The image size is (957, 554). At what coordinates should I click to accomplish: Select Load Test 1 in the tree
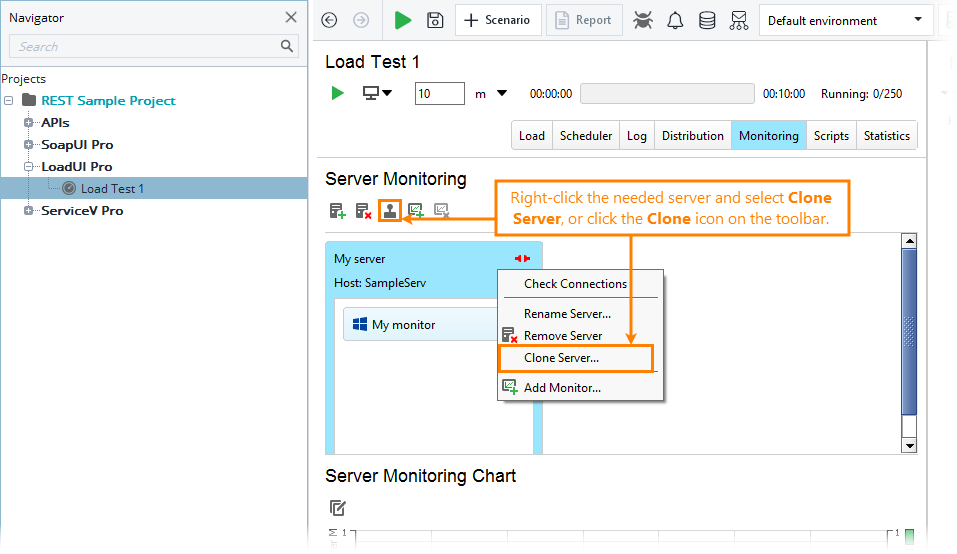click(x=112, y=189)
